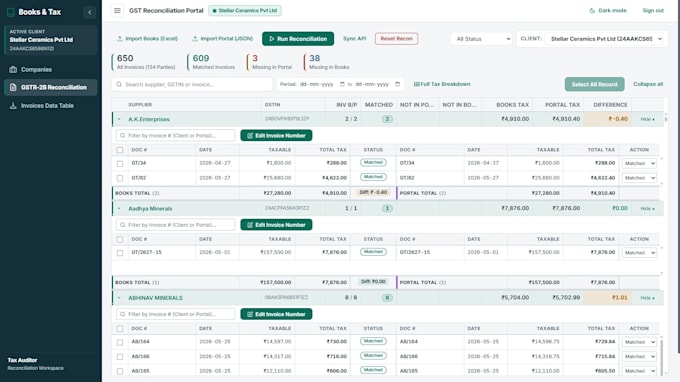Click the Invoices Data Table download icon

click(13, 105)
